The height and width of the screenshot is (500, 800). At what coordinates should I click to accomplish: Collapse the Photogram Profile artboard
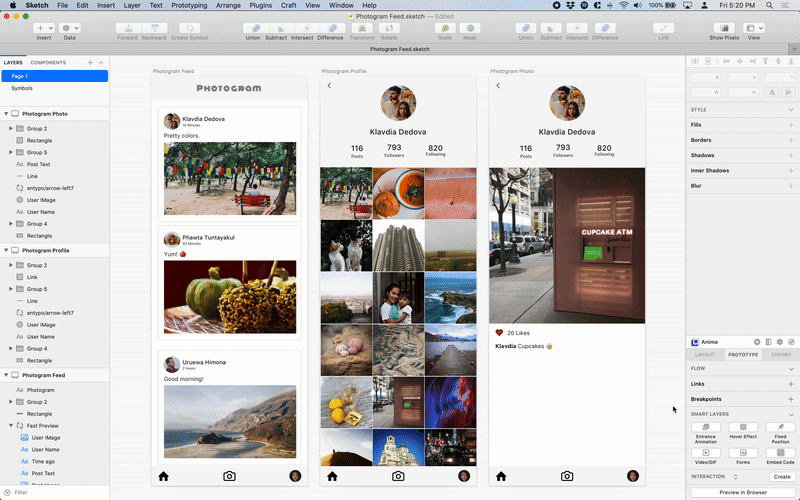coord(5,250)
